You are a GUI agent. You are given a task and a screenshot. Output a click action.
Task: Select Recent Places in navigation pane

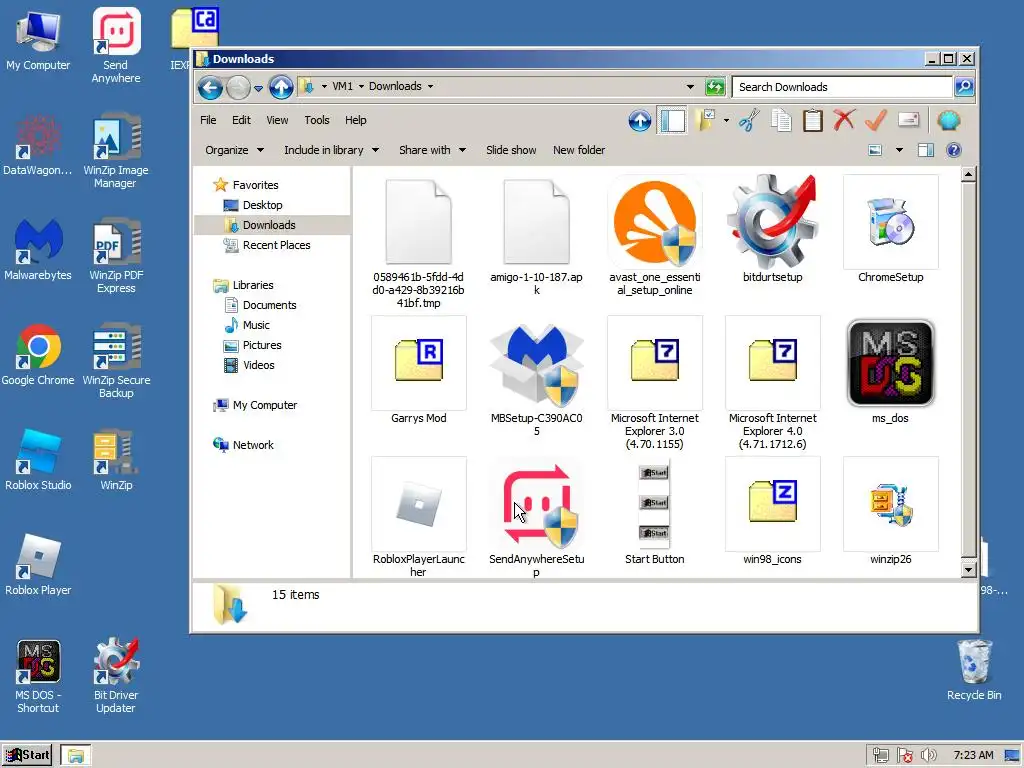(x=276, y=246)
